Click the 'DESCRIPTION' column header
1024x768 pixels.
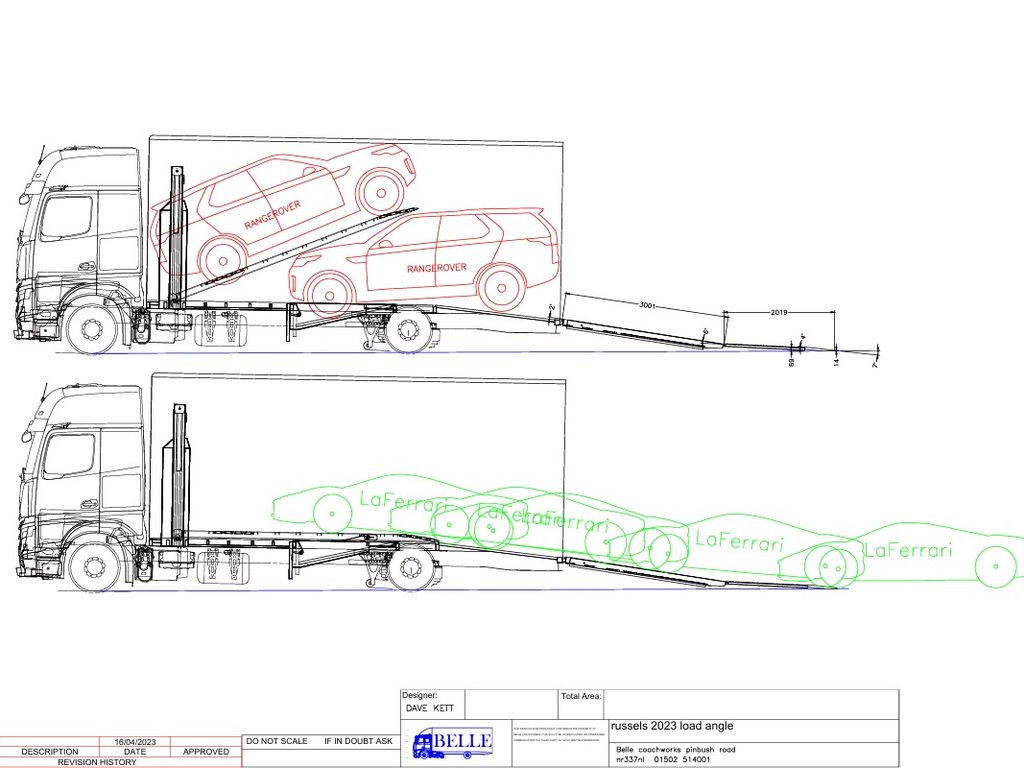pyautogui.click(x=50, y=752)
